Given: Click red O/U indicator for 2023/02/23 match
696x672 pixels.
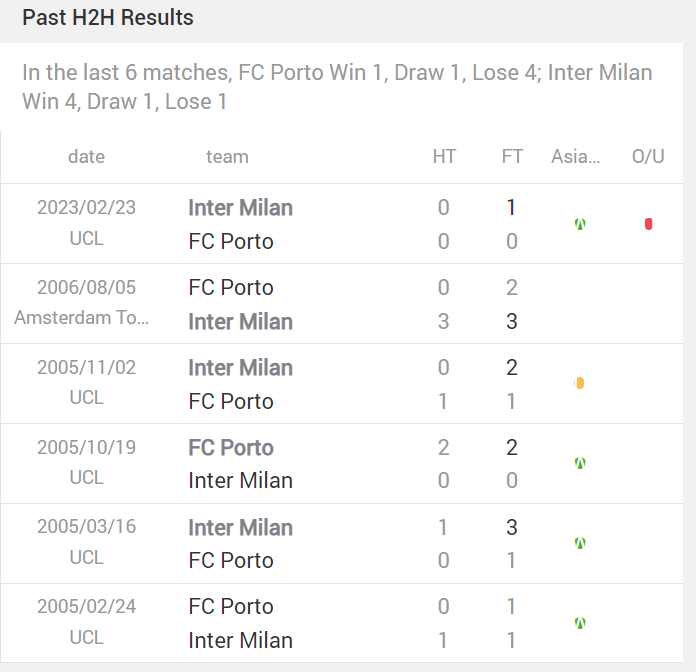Looking at the screenshot, I should coord(649,224).
